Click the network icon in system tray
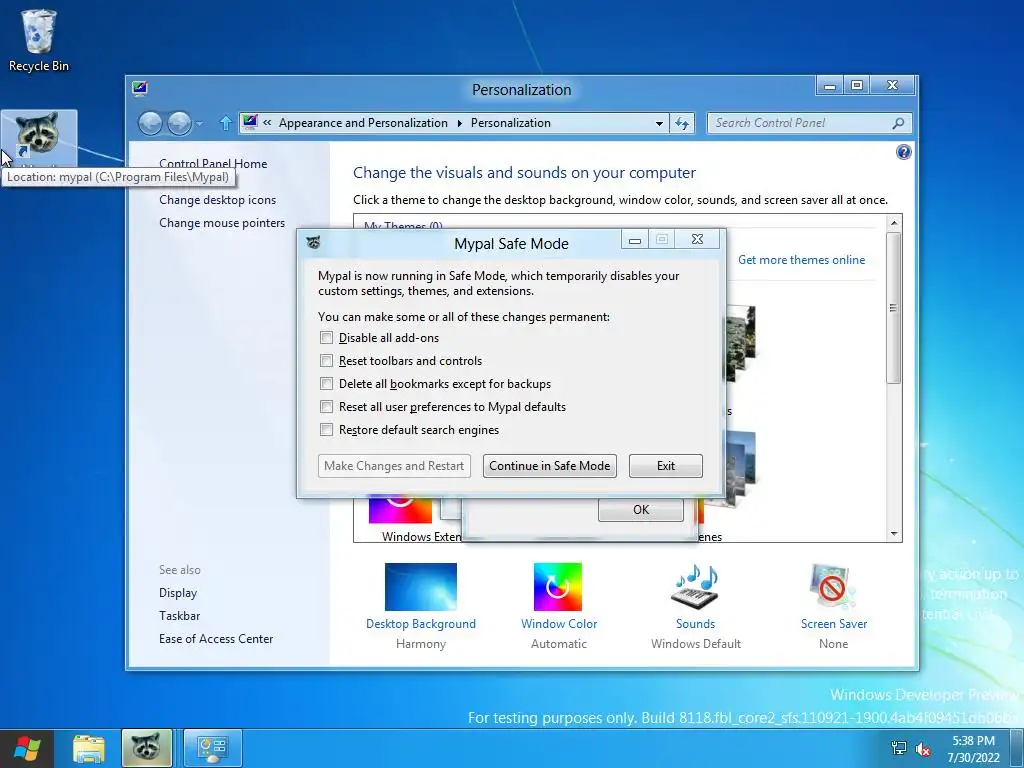 click(x=899, y=748)
